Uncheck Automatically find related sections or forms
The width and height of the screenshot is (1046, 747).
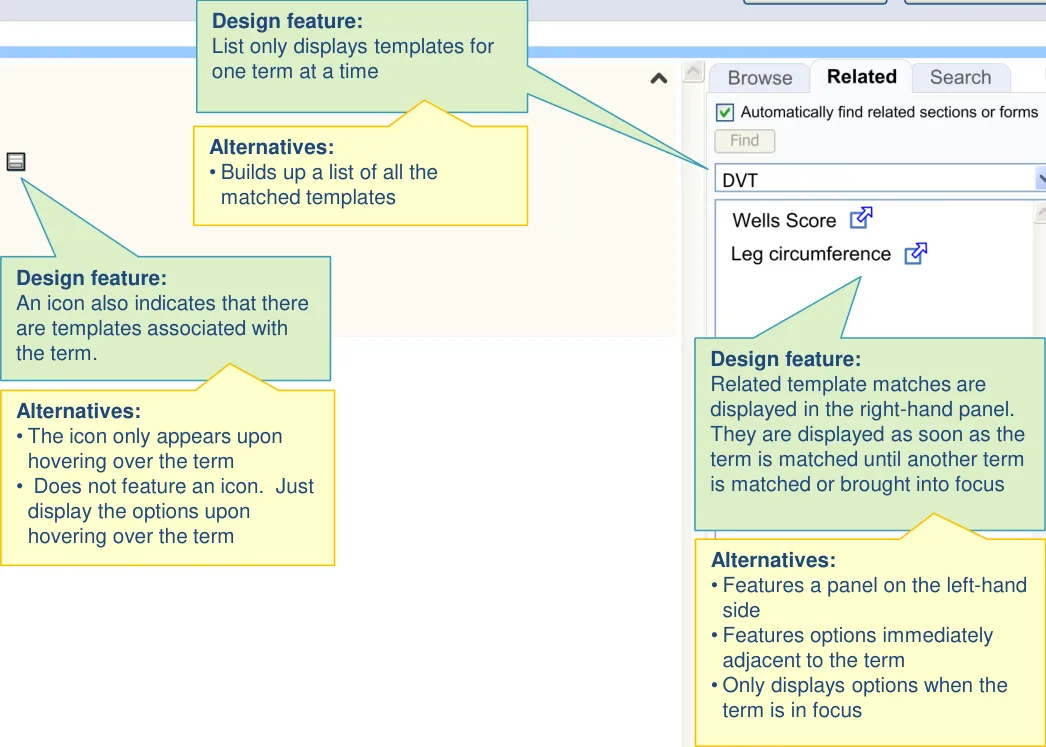point(726,113)
